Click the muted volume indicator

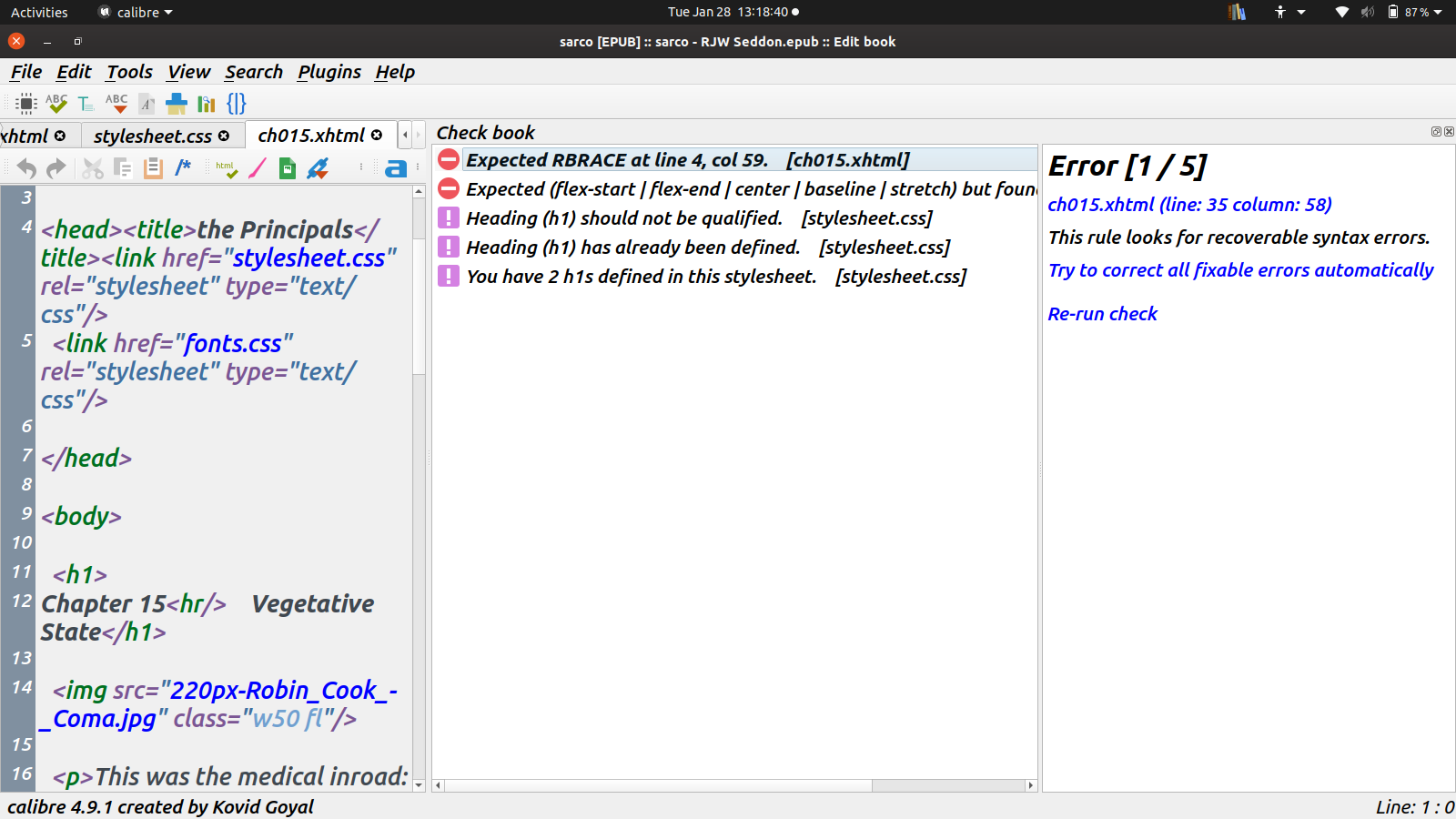1368,12
